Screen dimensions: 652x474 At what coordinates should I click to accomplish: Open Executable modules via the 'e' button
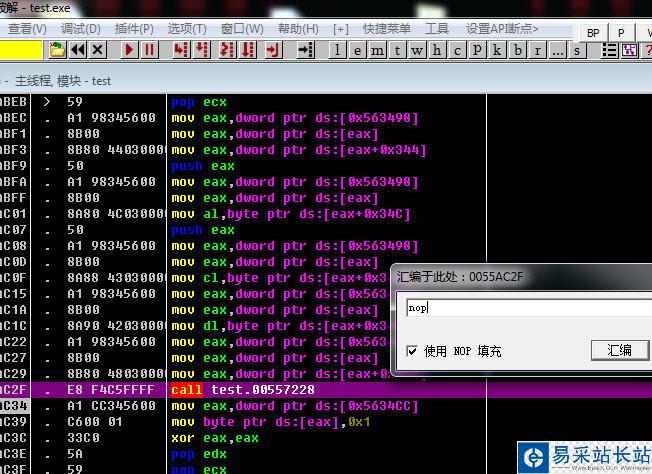(x=358, y=50)
